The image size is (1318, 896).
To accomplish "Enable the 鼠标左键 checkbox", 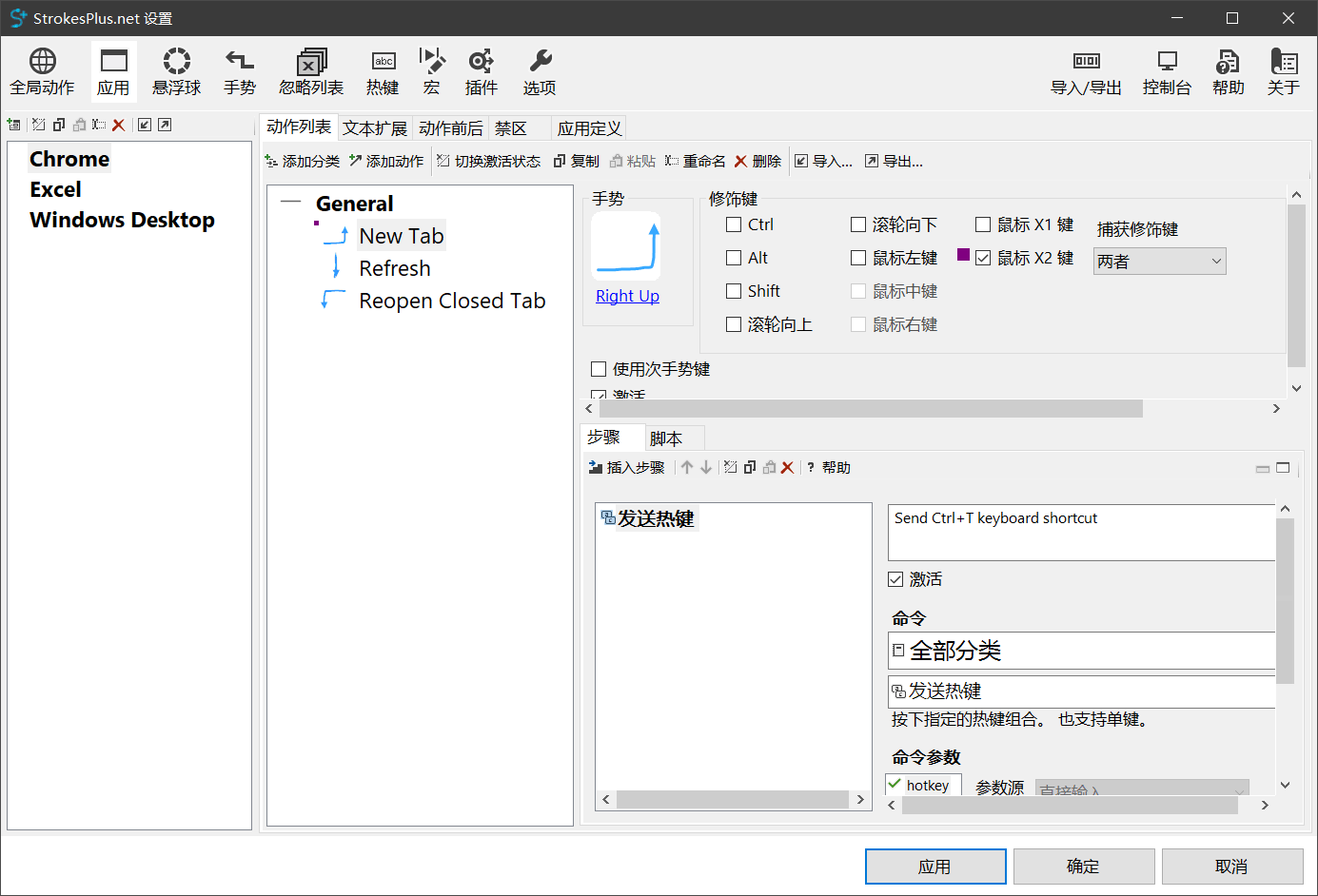I will pos(858,258).
